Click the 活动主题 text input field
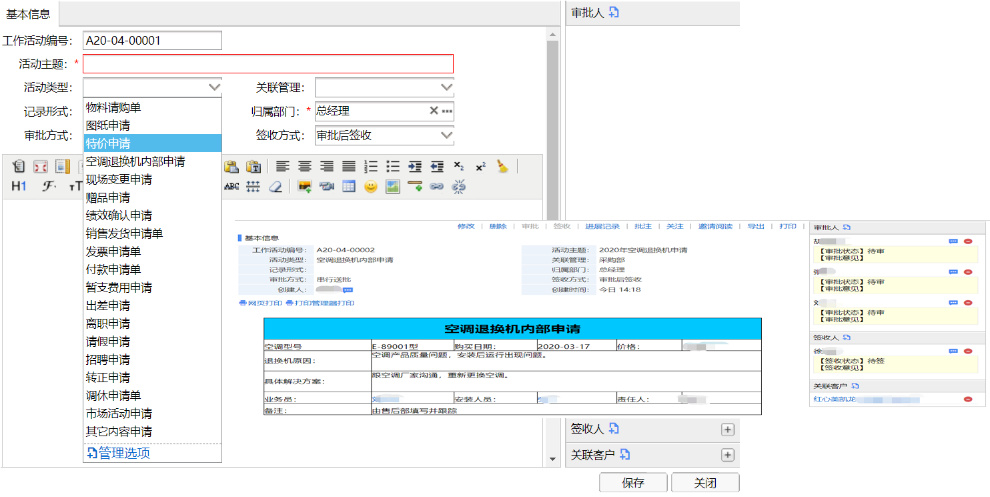This screenshot has width=990, height=497. [268, 64]
